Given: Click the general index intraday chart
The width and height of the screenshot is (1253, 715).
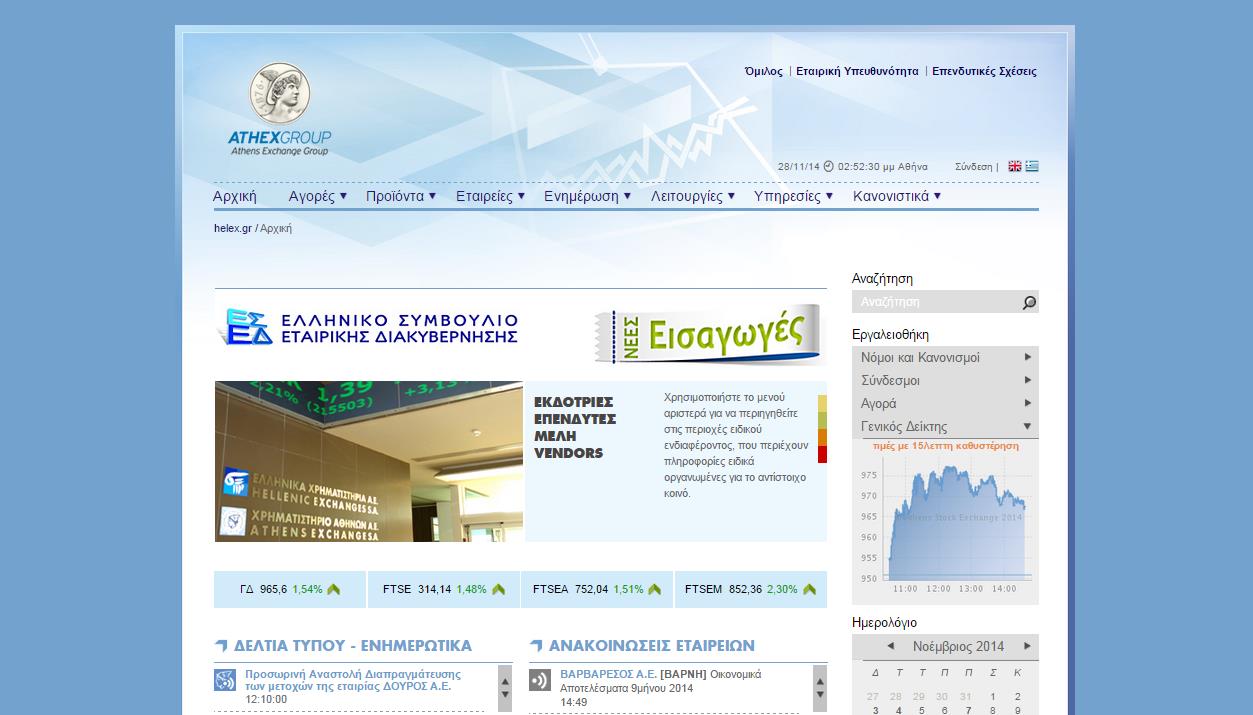Looking at the screenshot, I should [945, 520].
